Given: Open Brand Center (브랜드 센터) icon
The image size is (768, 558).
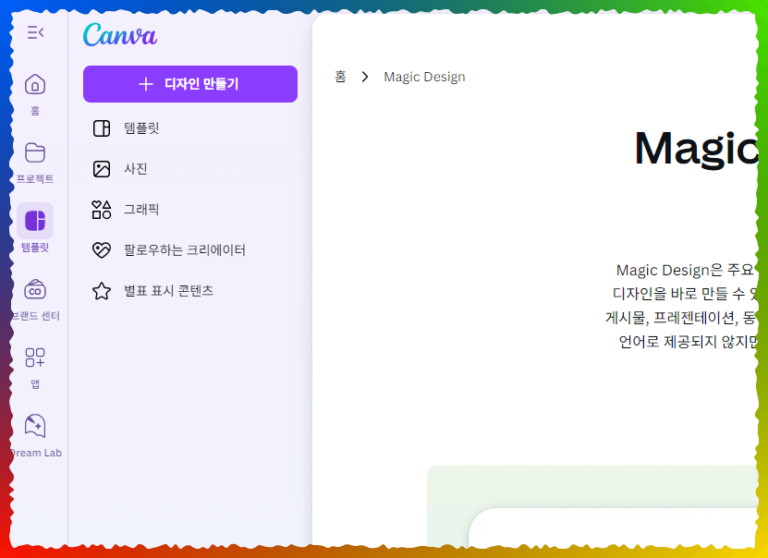Looking at the screenshot, I should (x=35, y=290).
